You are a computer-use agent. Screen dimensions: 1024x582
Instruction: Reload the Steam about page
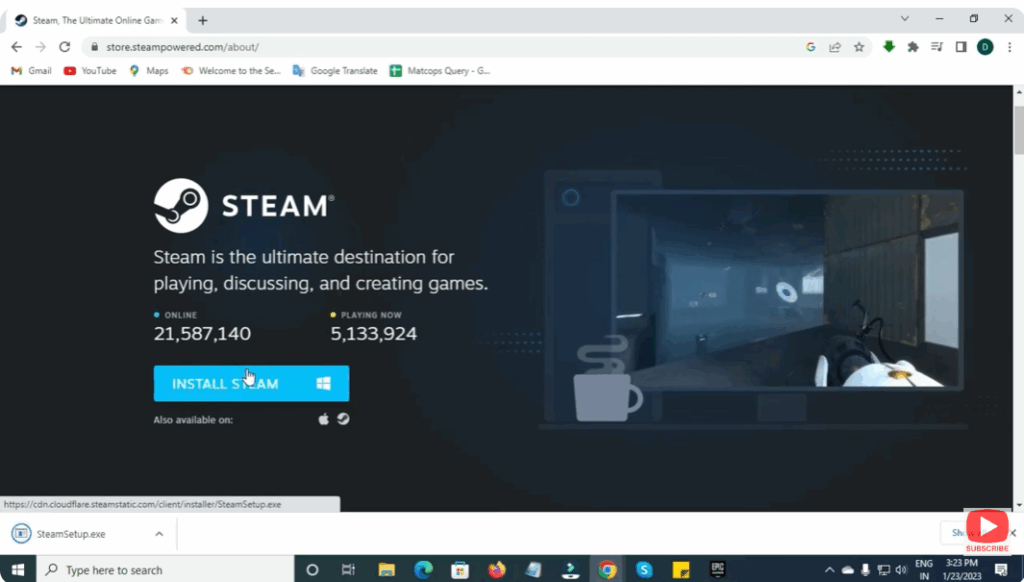click(x=65, y=46)
